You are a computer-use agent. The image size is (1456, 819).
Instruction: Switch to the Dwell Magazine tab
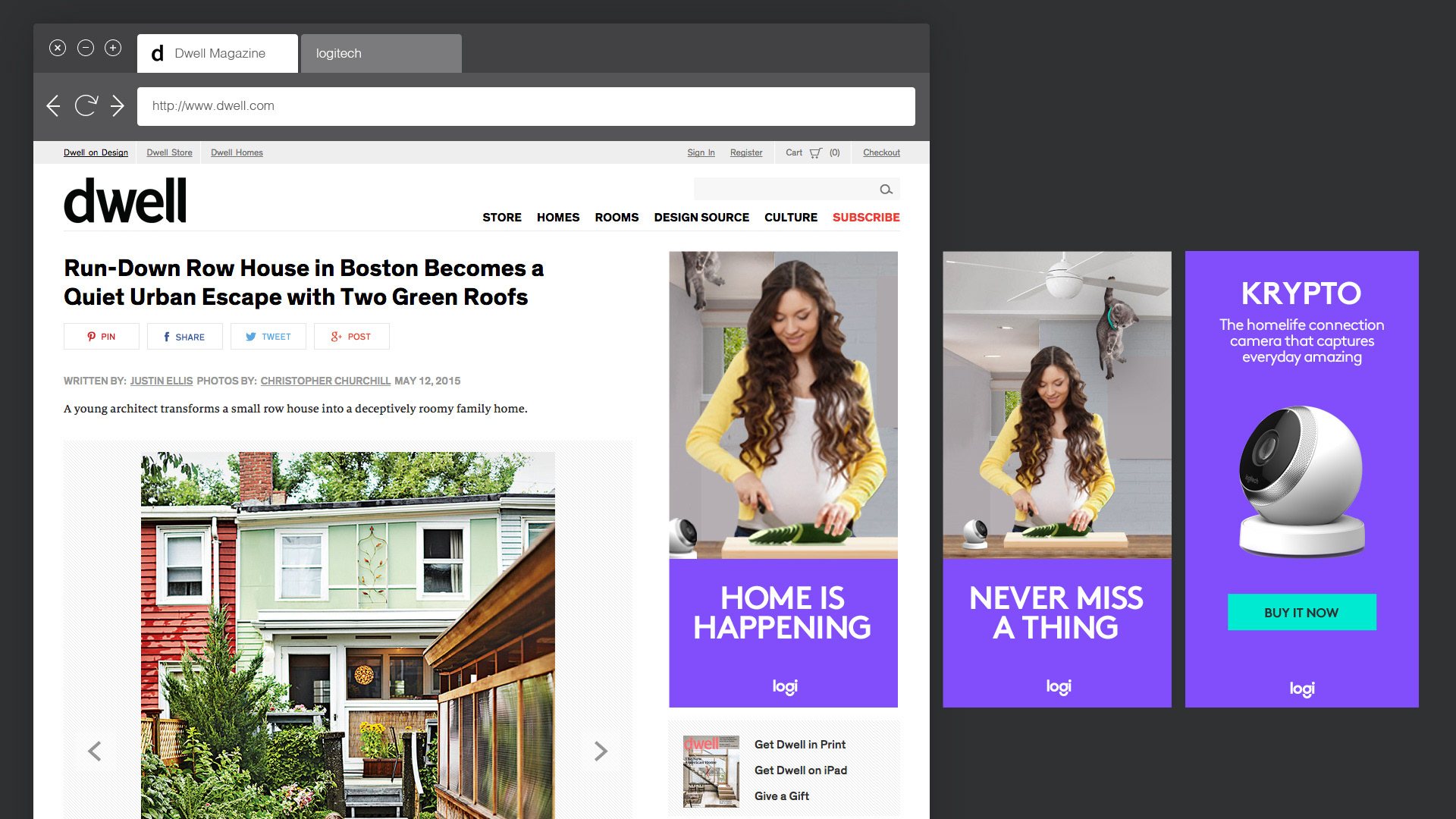coord(218,54)
